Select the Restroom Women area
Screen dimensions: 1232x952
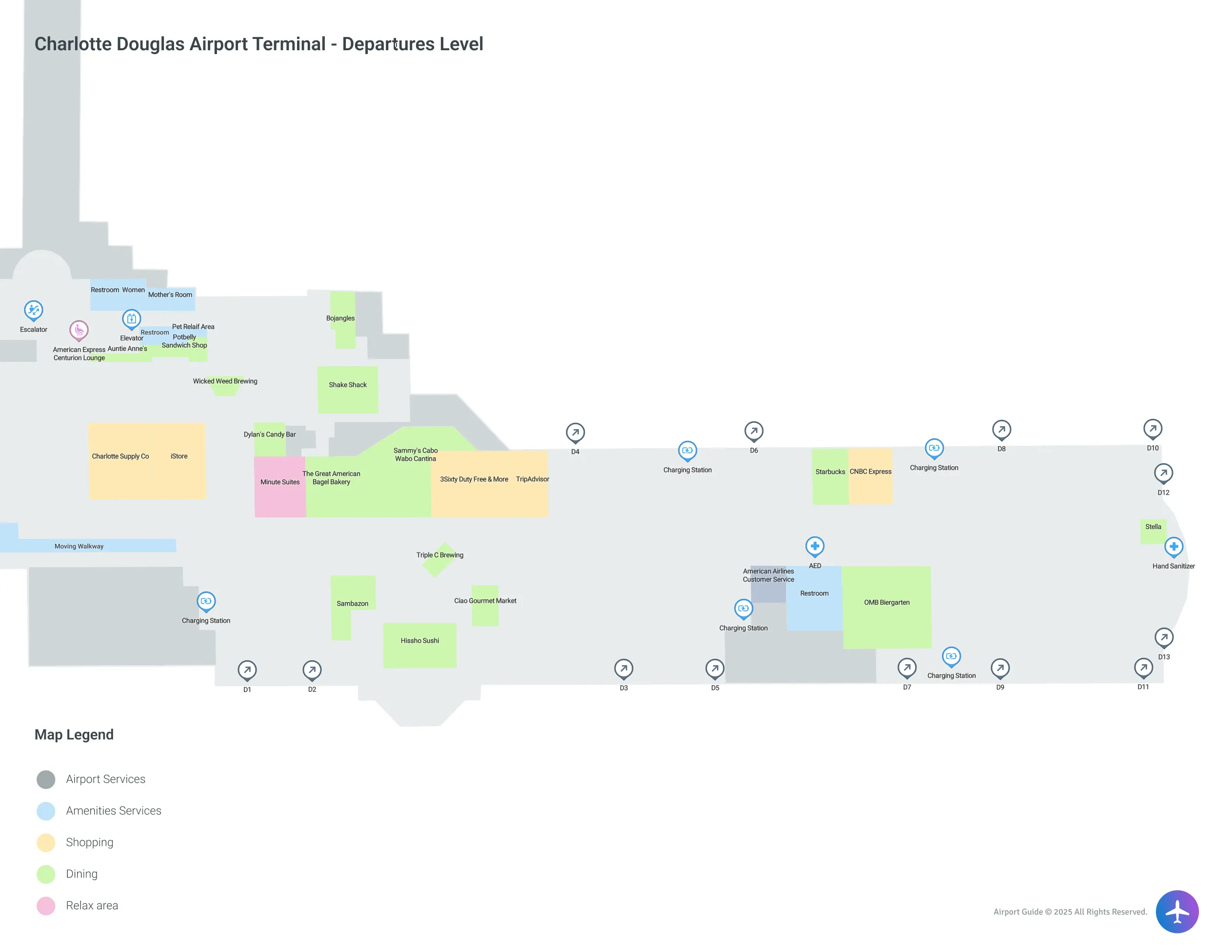pos(118,294)
